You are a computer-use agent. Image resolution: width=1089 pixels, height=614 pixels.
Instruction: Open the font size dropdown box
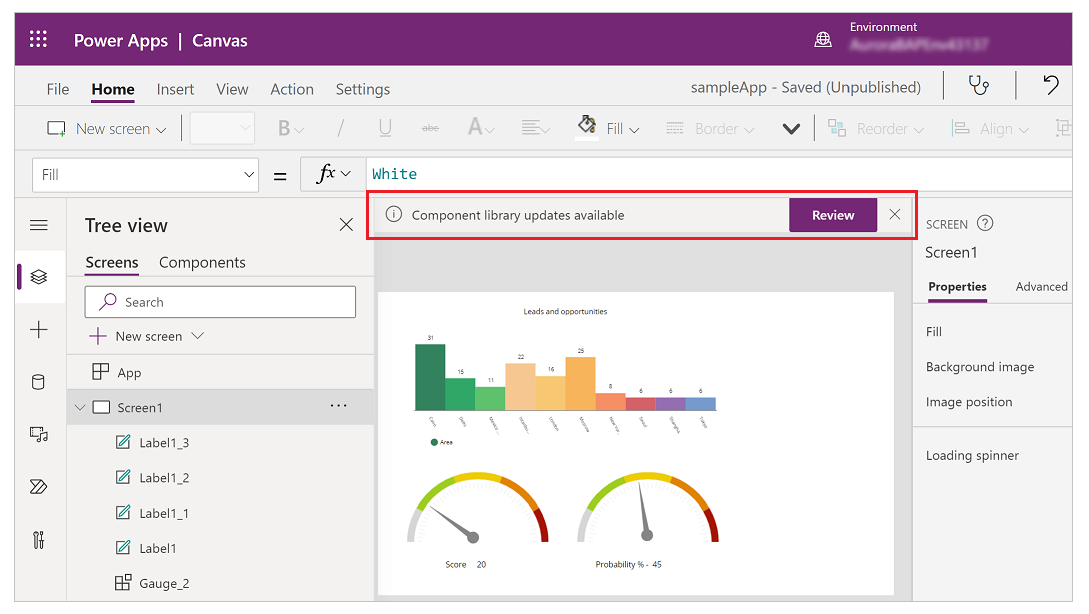click(x=222, y=128)
